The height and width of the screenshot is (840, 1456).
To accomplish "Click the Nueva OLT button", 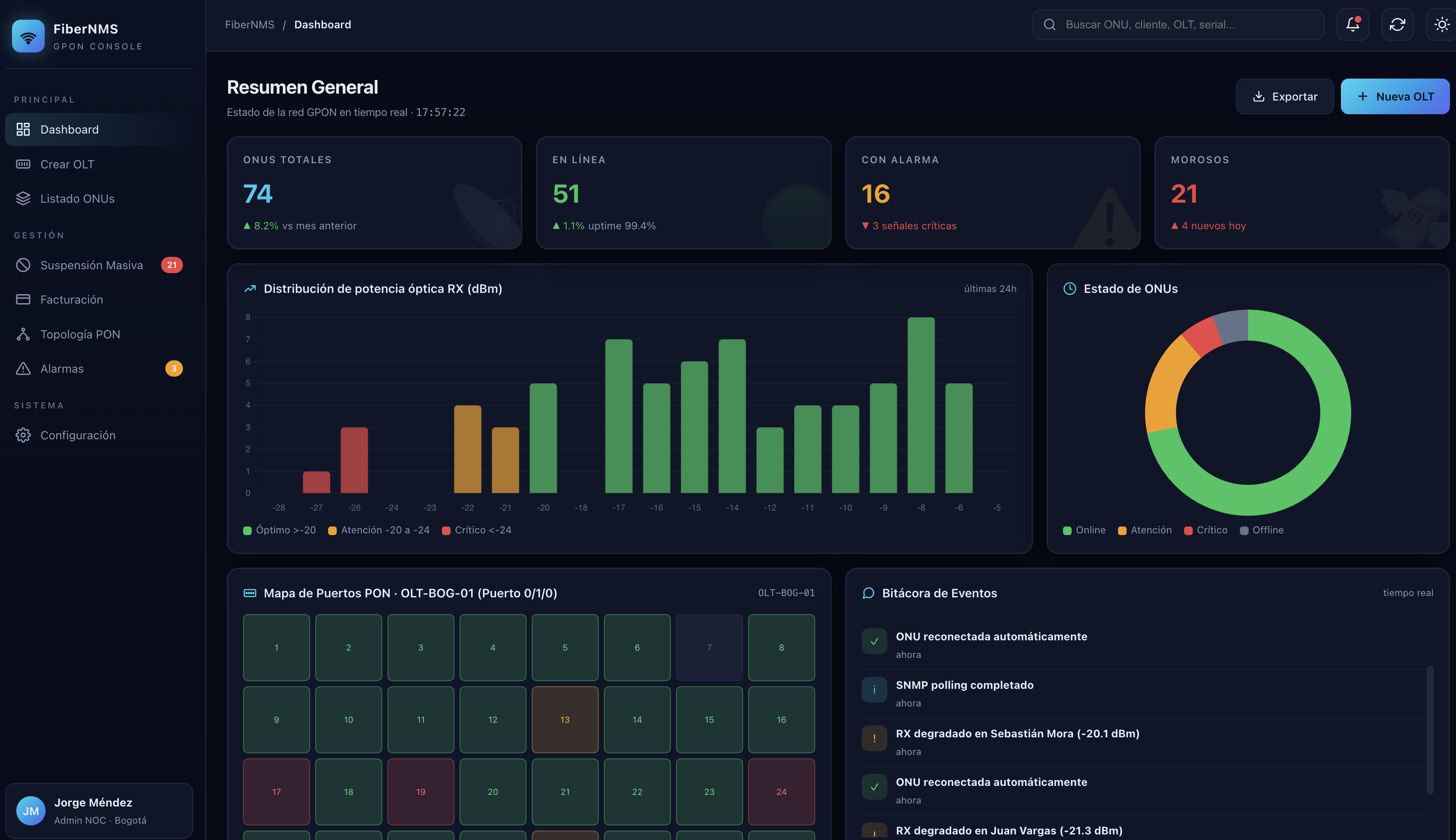I will 1395,96.
